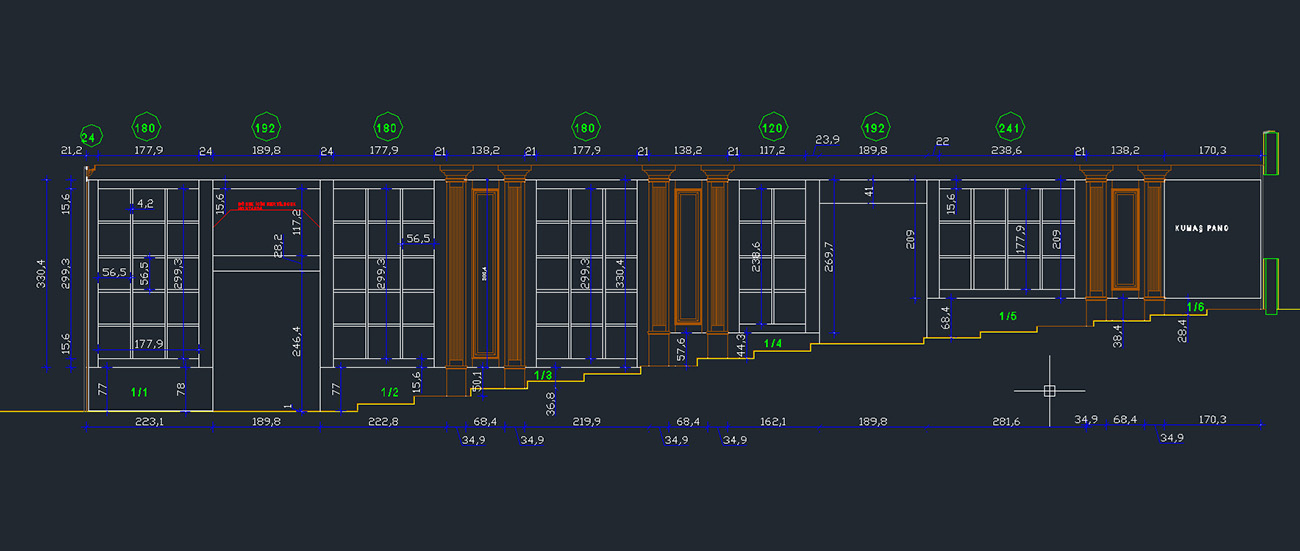Select the green polygon marker labeled 241
1300x551 pixels.
coord(1010,128)
